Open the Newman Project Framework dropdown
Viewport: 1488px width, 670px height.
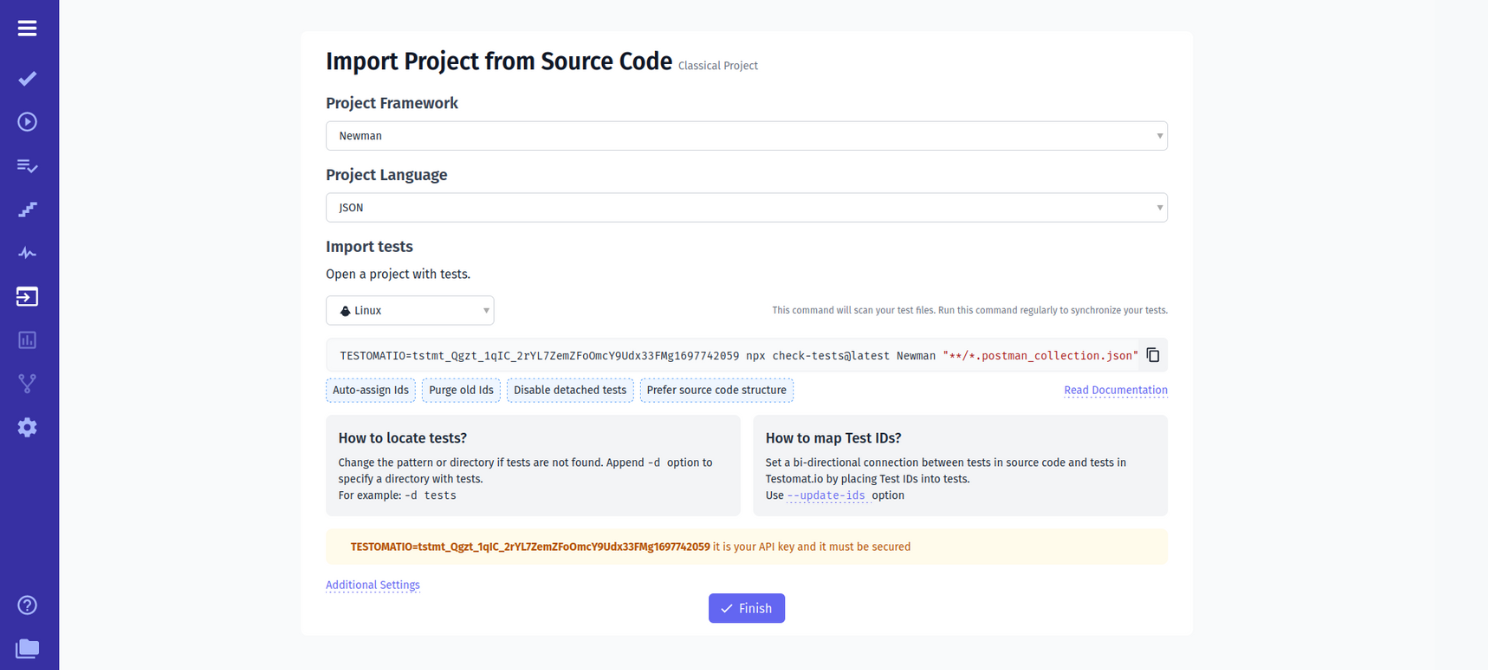(746, 135)
